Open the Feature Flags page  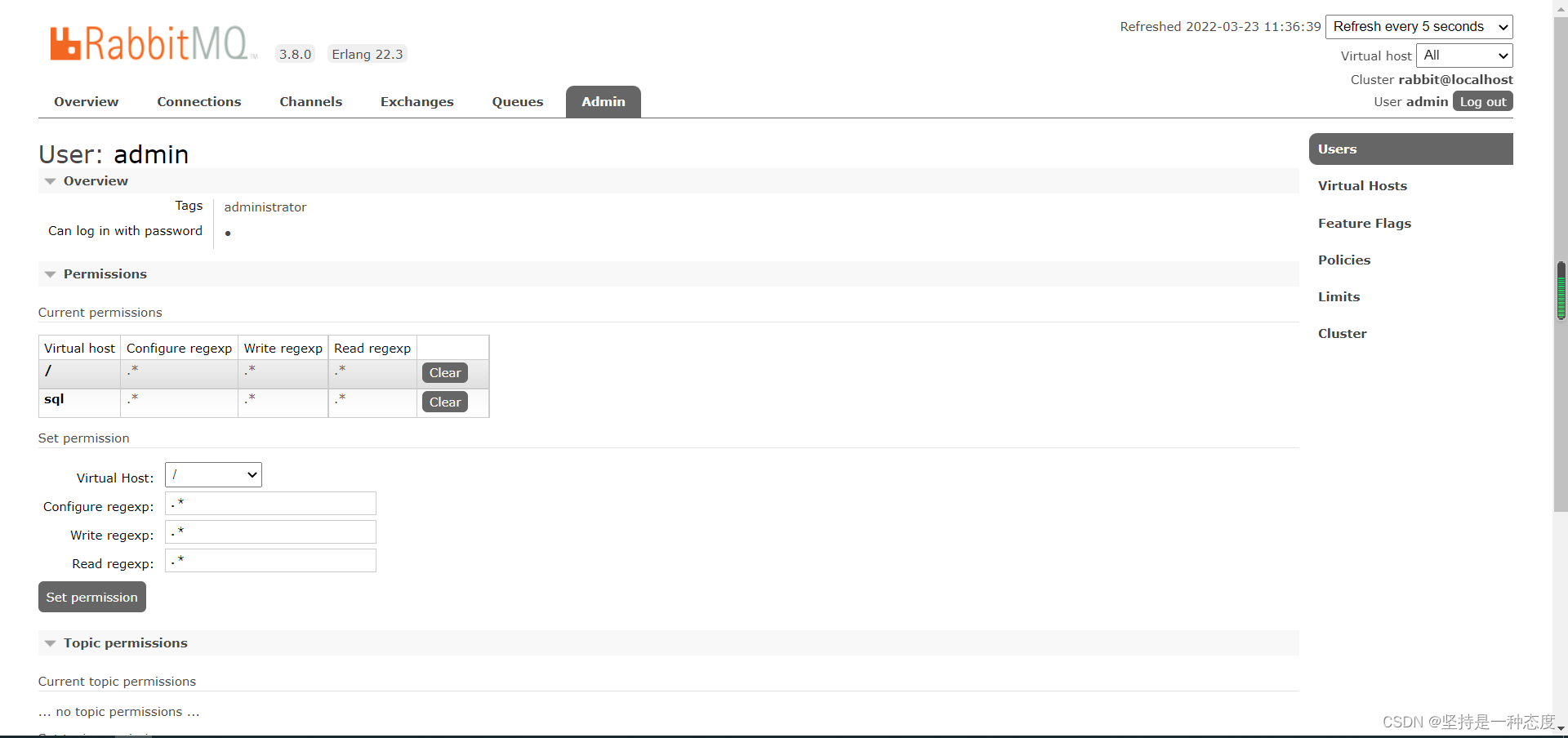click(x=1365, y=223)
